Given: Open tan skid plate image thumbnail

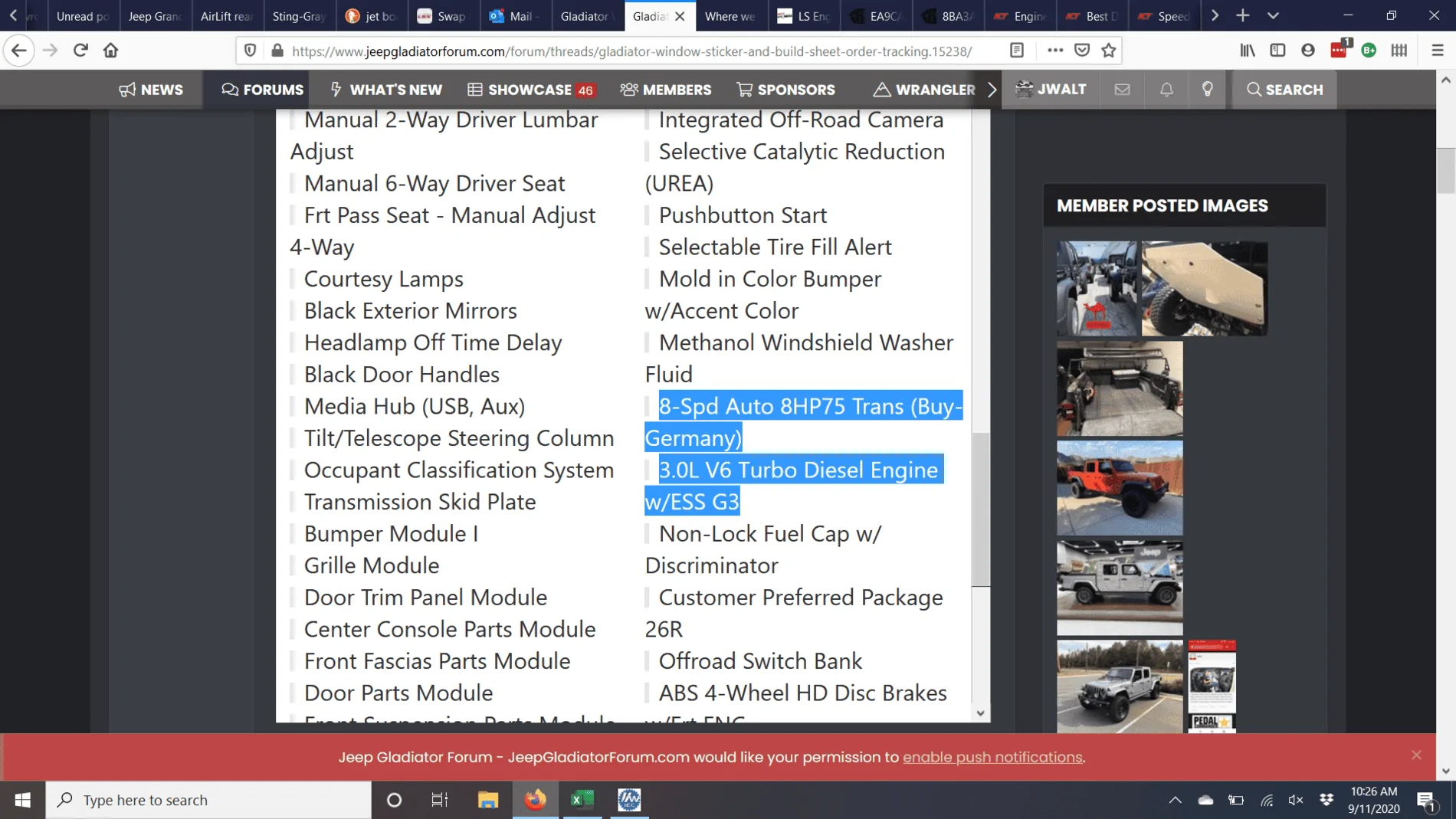Looking at the screenshot, I should [x=1205, y=289].
